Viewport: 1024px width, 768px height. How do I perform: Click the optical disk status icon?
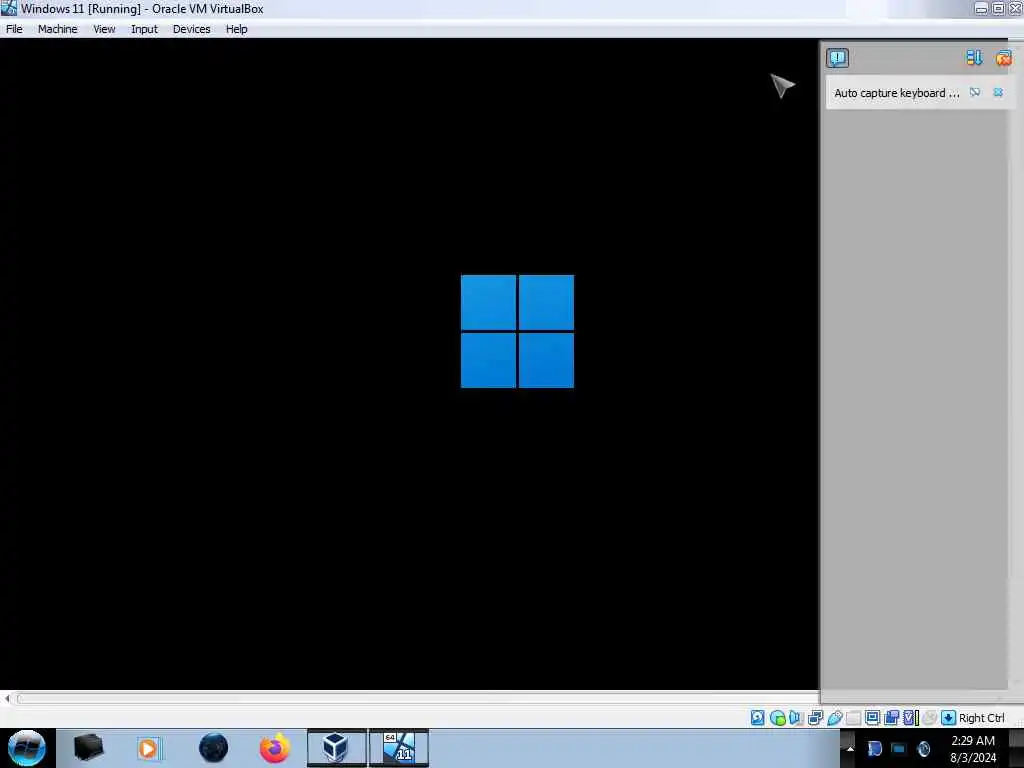(777, 718)
